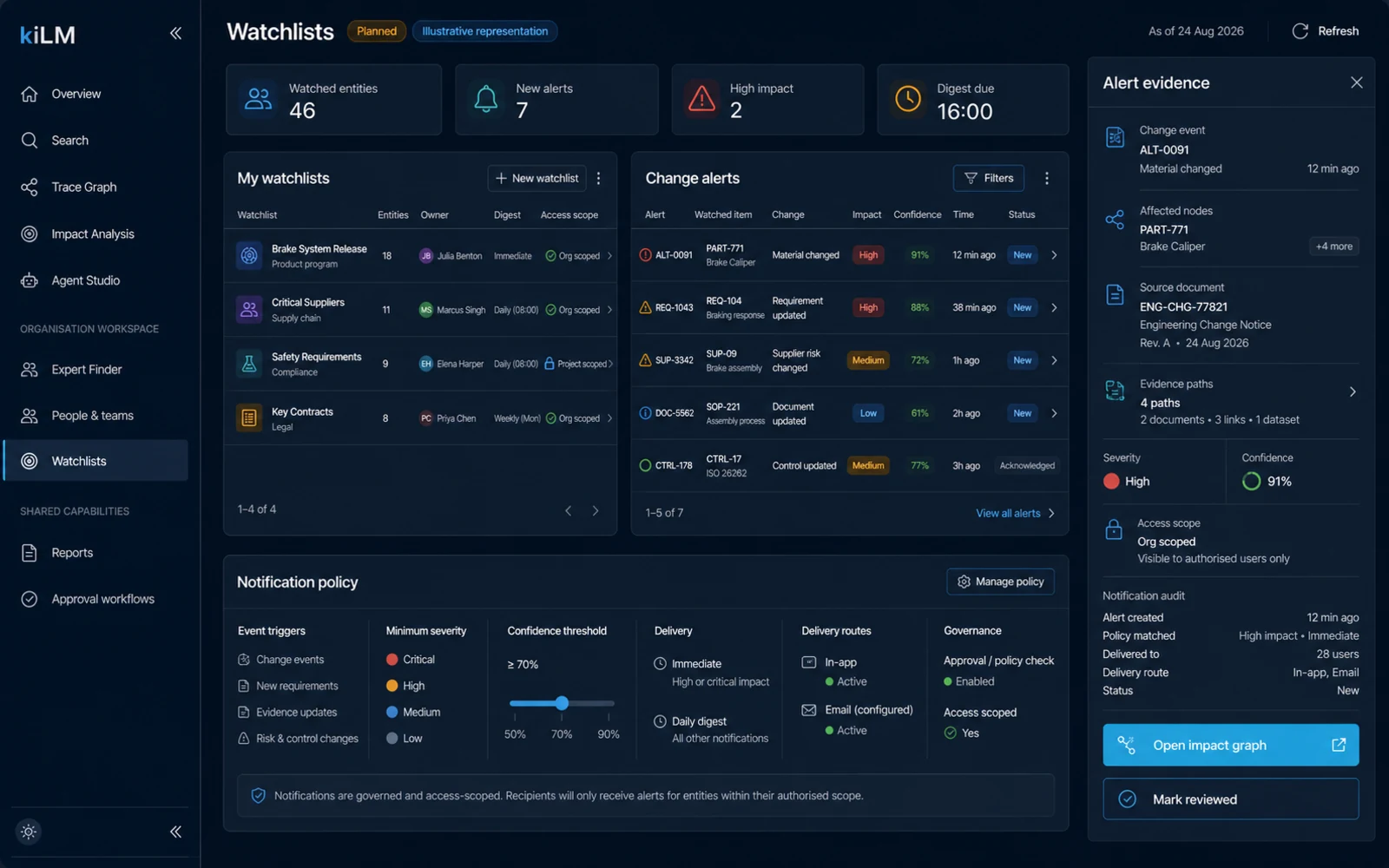This screenshot has width=1389, height=868.
Task: Click the Source document file icon
Action: pyautogui.click(x=1115, y=295)
